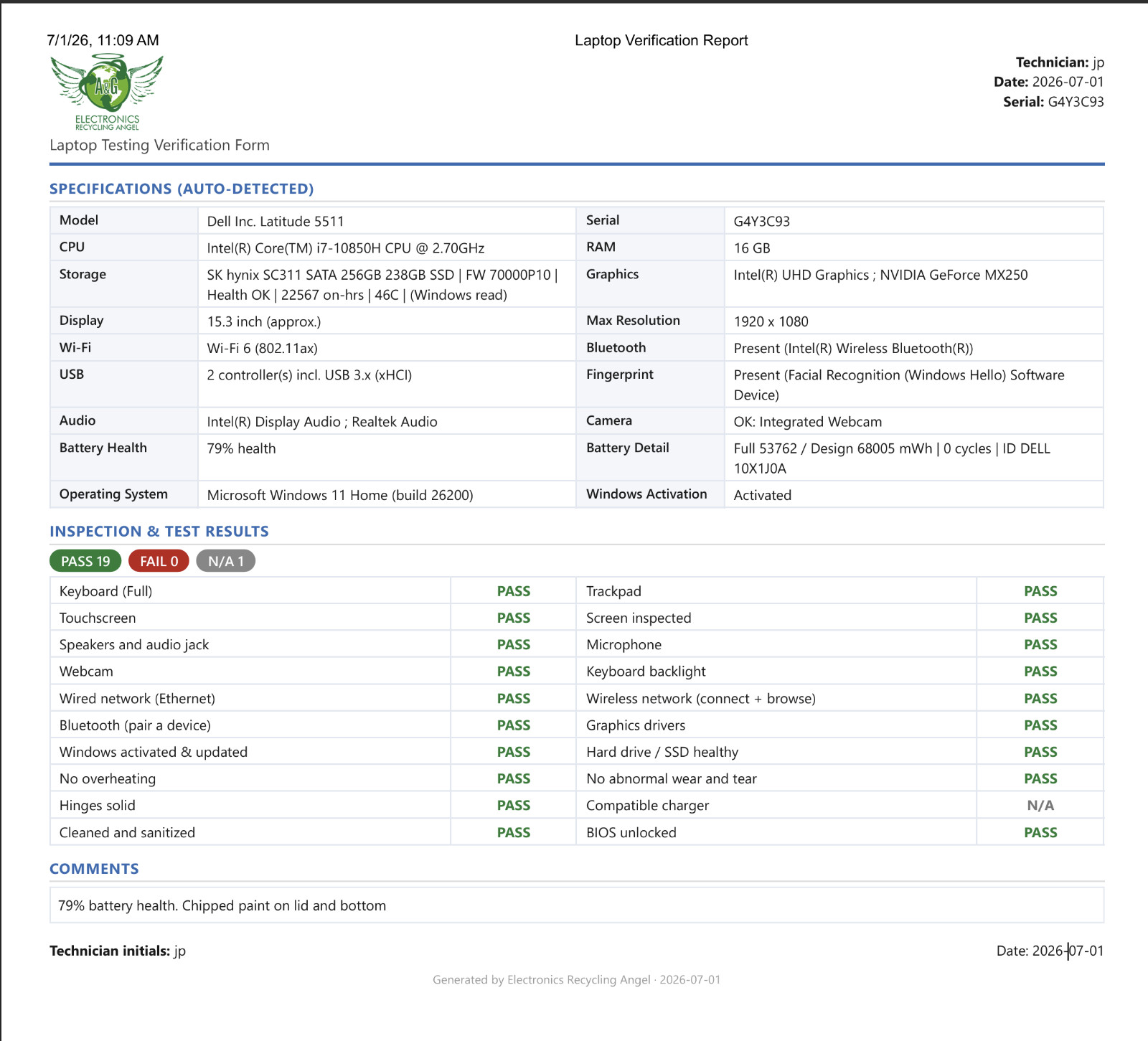
Task: Click the PASS result for Microphone
Action: pyautogui.click(x=1040, y=644)
